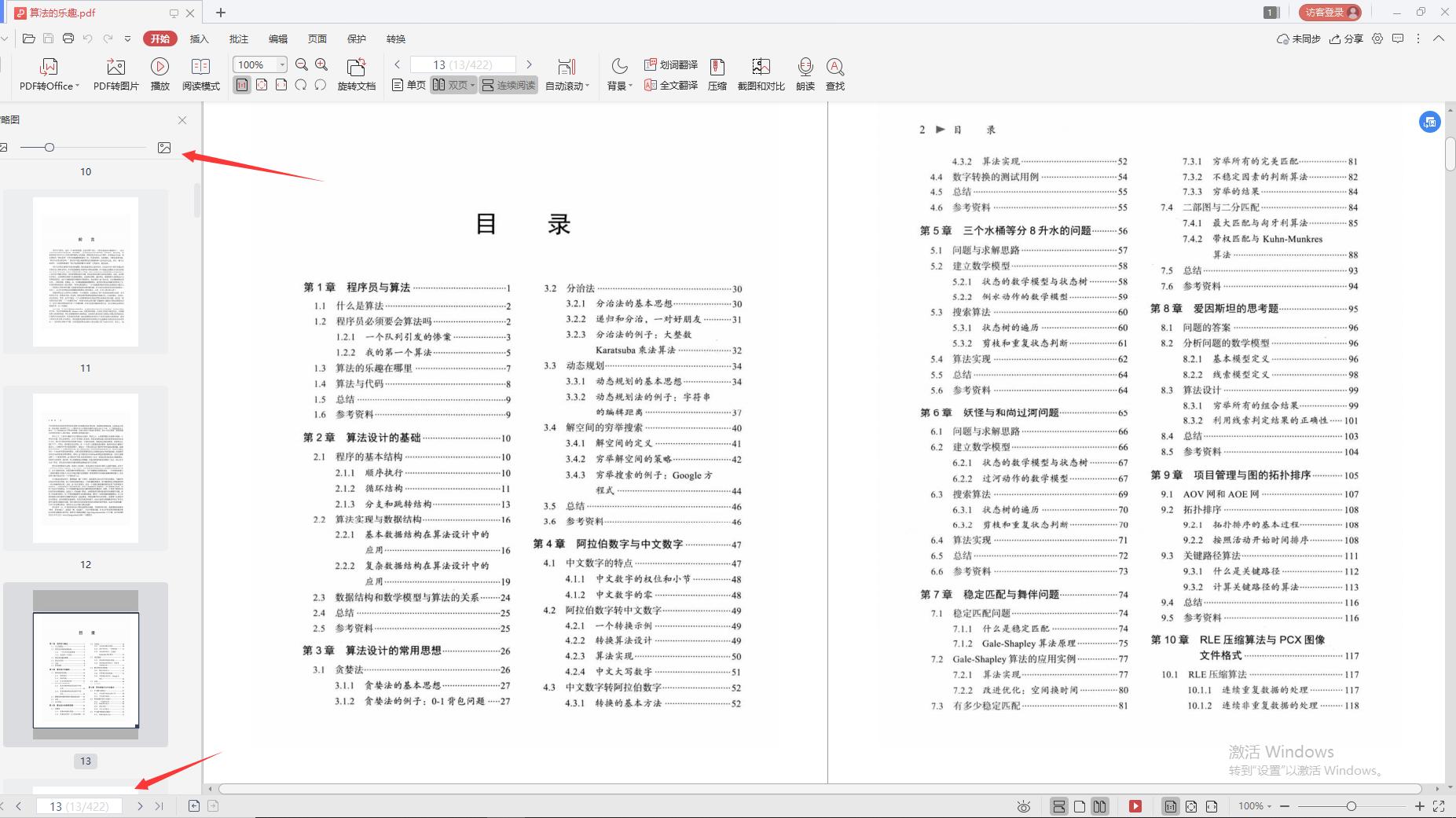Open the 查找 search tool
This screenshot has width=1456, height=818.
click(835, 75)
